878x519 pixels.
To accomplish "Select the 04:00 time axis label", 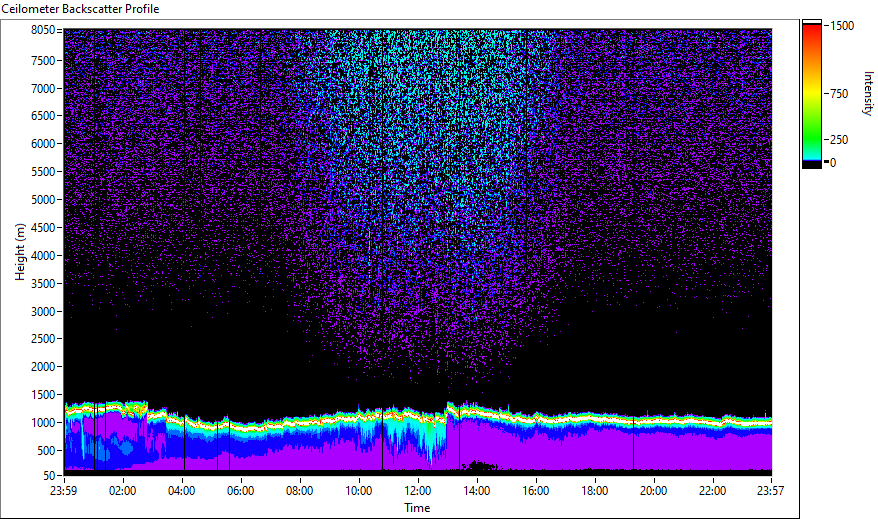I will coord(181,491).
